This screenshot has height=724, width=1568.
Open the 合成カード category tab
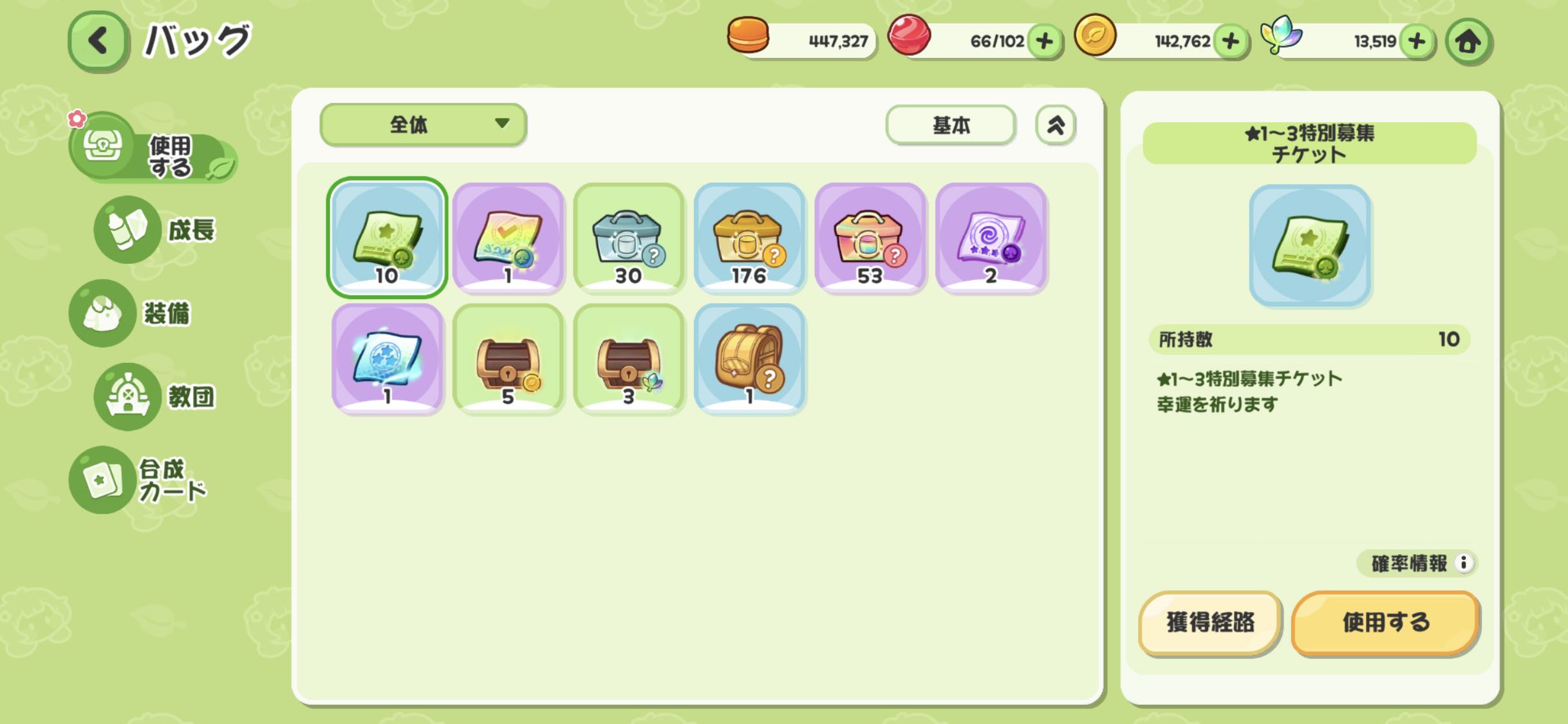coord(139,480)
